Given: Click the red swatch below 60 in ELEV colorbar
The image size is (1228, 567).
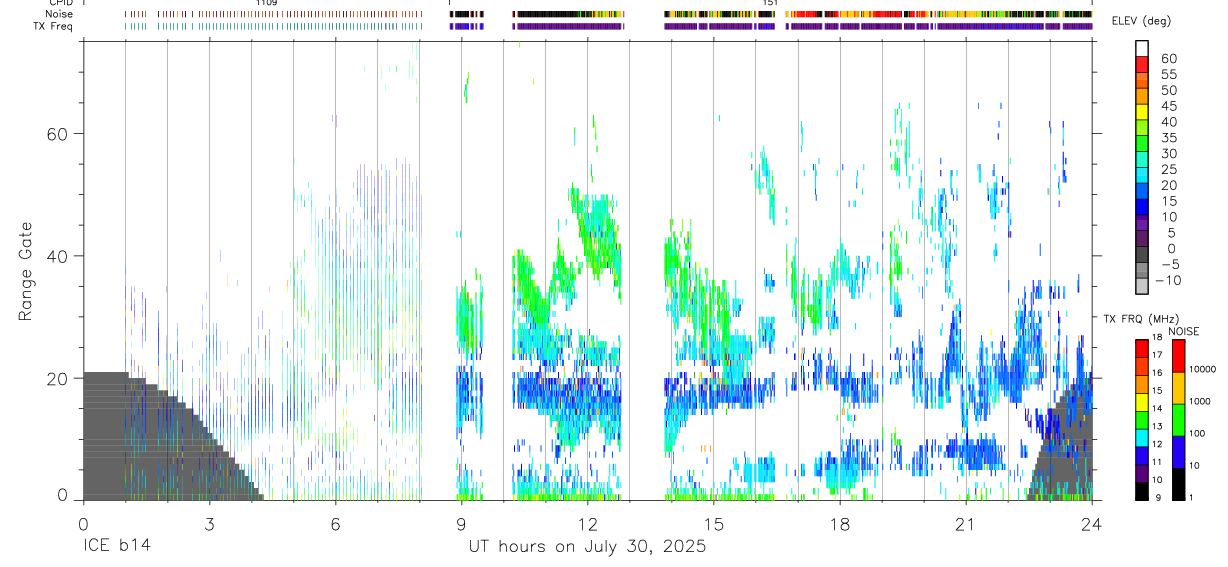Looking at the screenshot, I should point(1142,64).
